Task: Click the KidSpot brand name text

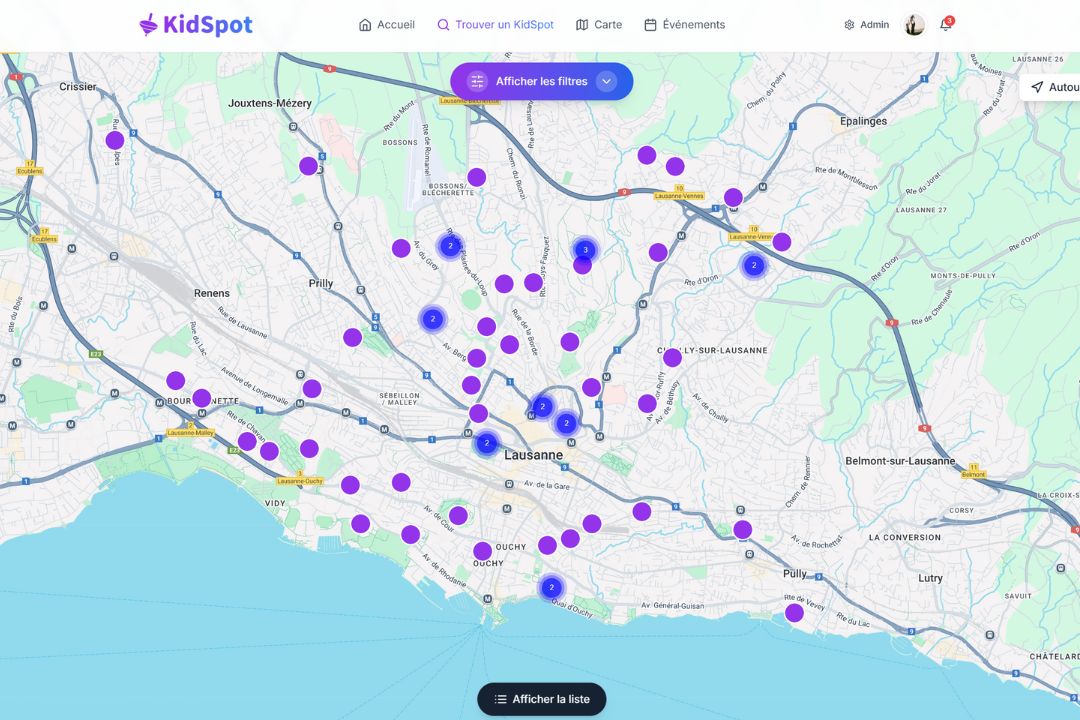Action: click(x=208, y=25)
